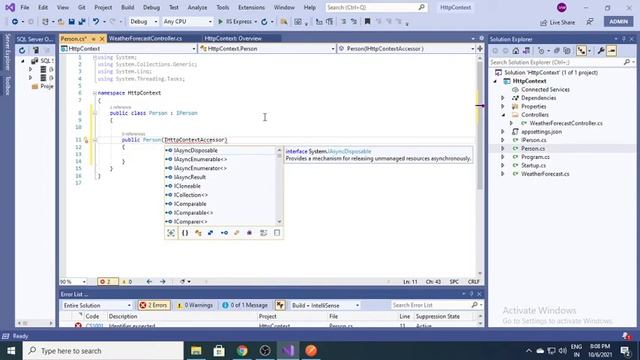Expand the Startup.cs node
The image size is (640, 360).
tap(503, 165)
